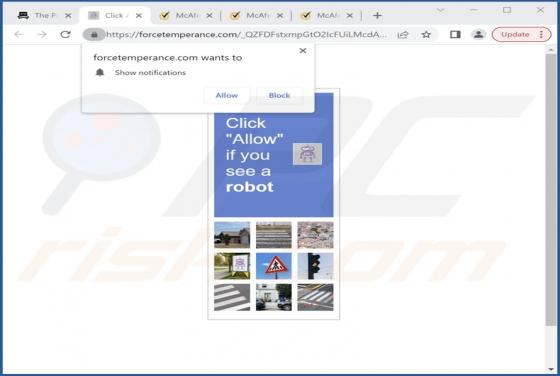Open the Update menu three dots

[541, 35]
